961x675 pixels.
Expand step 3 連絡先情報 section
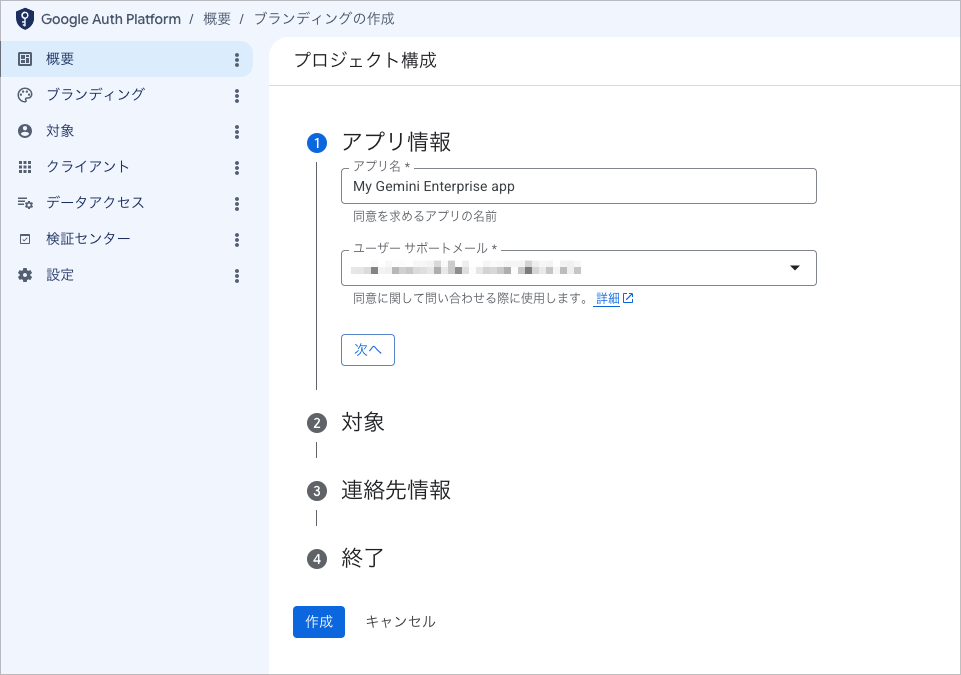pyautogui.click(x=379, y=490)
